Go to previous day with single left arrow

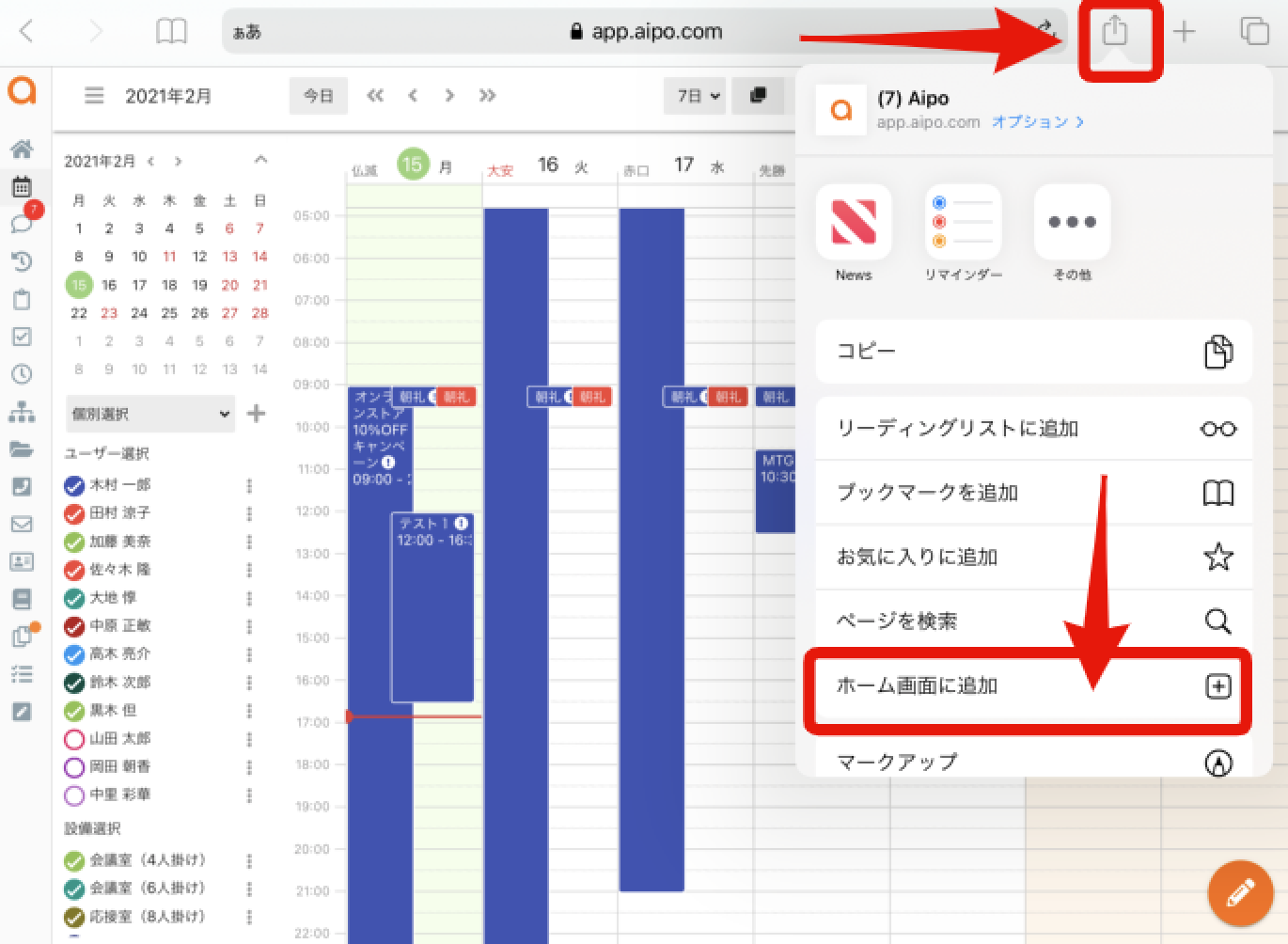click(413, 95)
